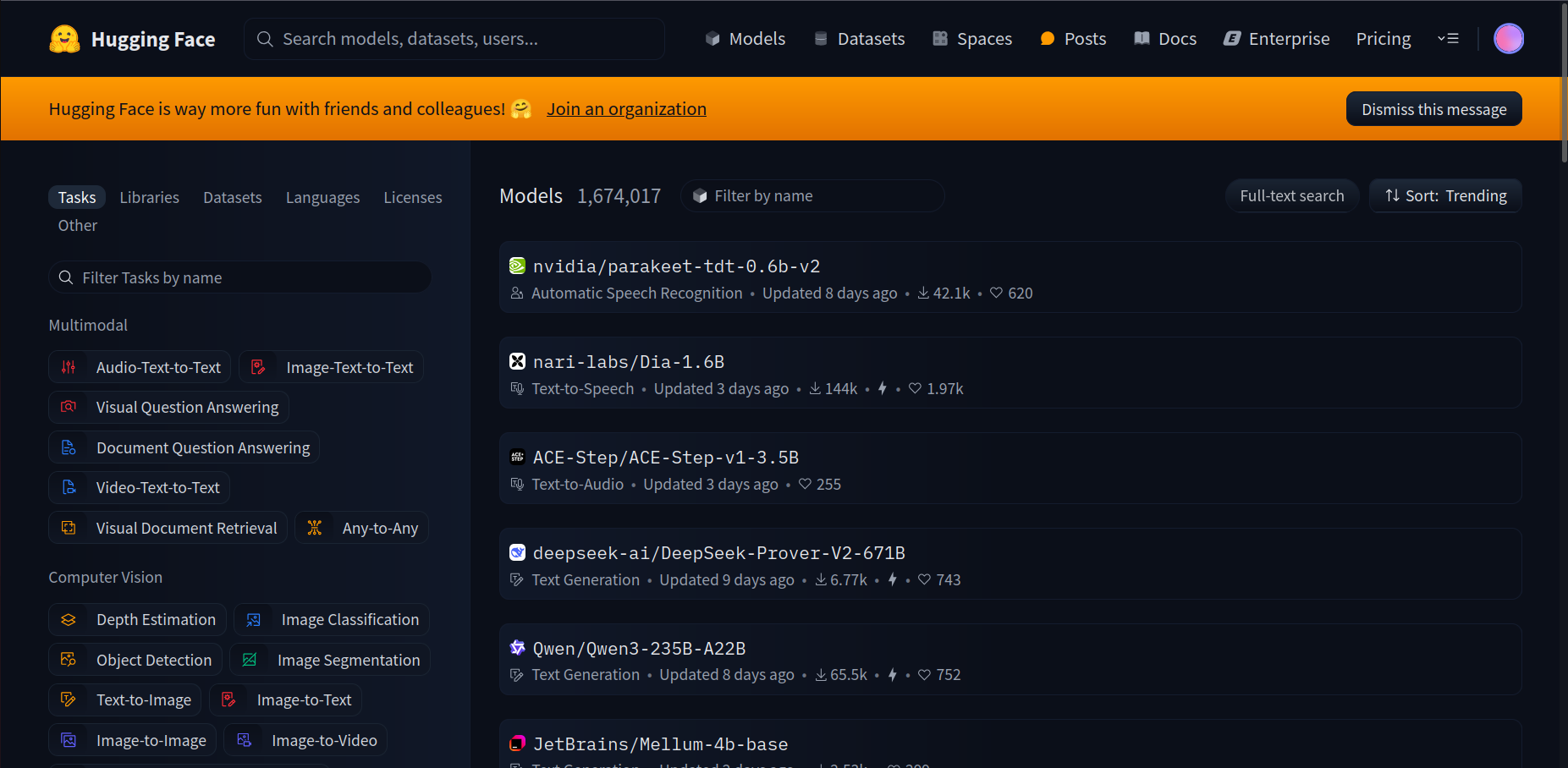
Task: Filter by Image Classification task
Action: coord(331,620)
